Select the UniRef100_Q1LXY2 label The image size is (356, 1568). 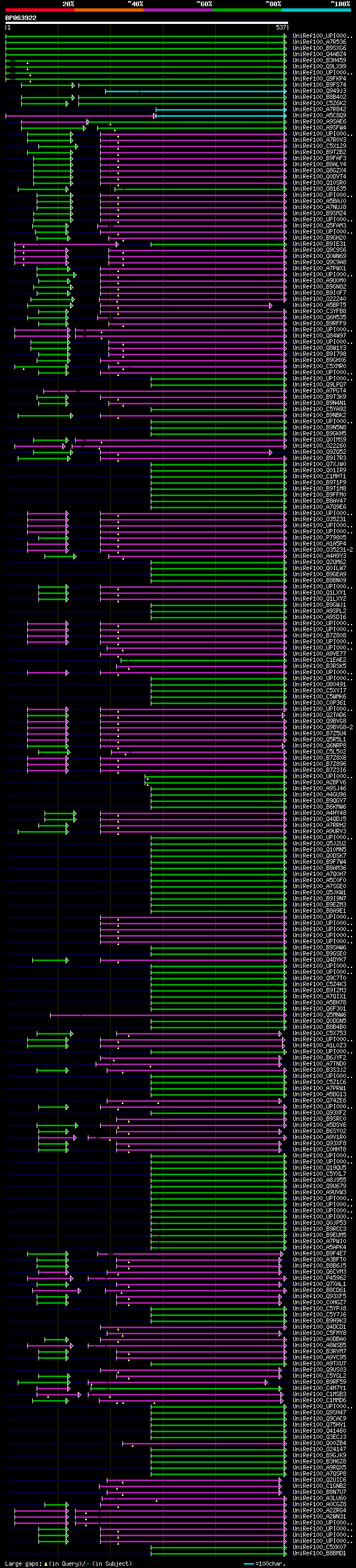pyautogui.click(x=319, y=599)
